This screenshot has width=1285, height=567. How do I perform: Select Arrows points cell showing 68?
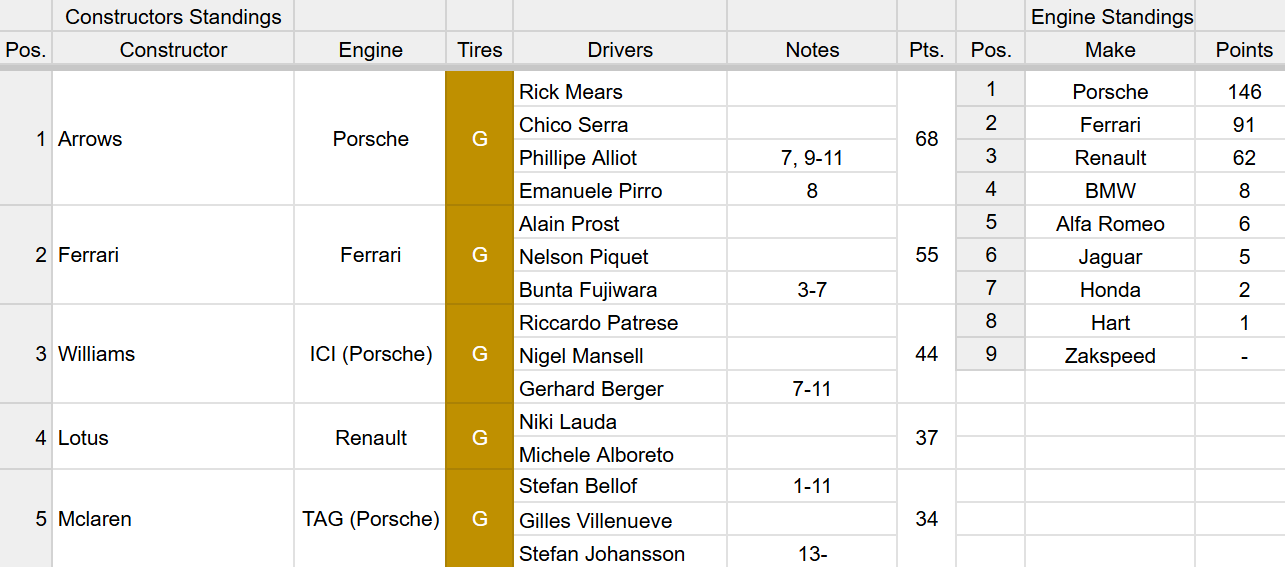click(x=926, y=139)
